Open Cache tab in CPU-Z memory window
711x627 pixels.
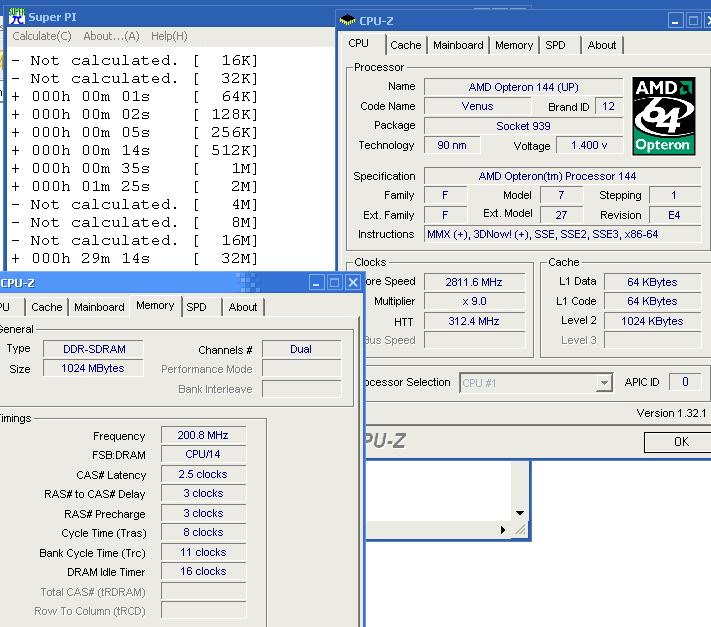47,307
